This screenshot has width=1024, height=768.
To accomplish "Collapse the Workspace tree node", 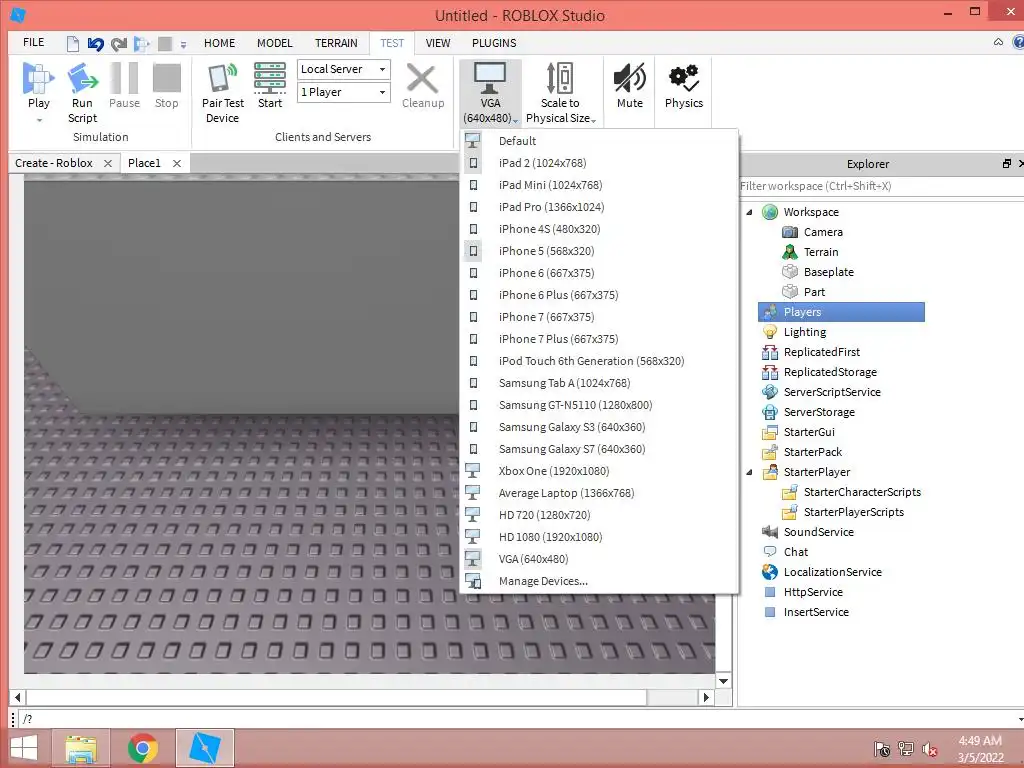I will (749, 212).
